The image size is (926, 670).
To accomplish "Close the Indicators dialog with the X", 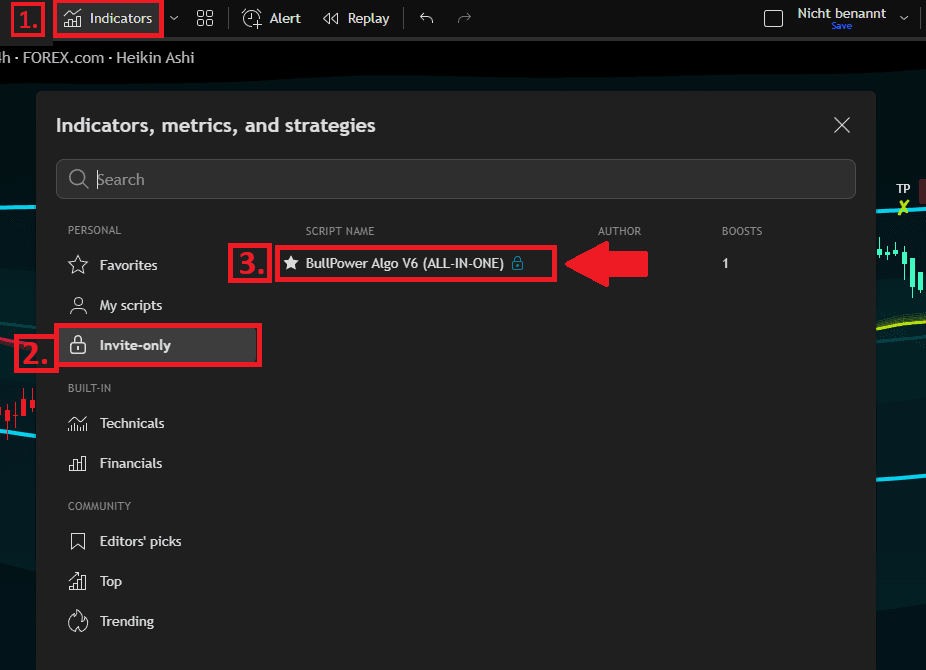I will coord(842,125).
